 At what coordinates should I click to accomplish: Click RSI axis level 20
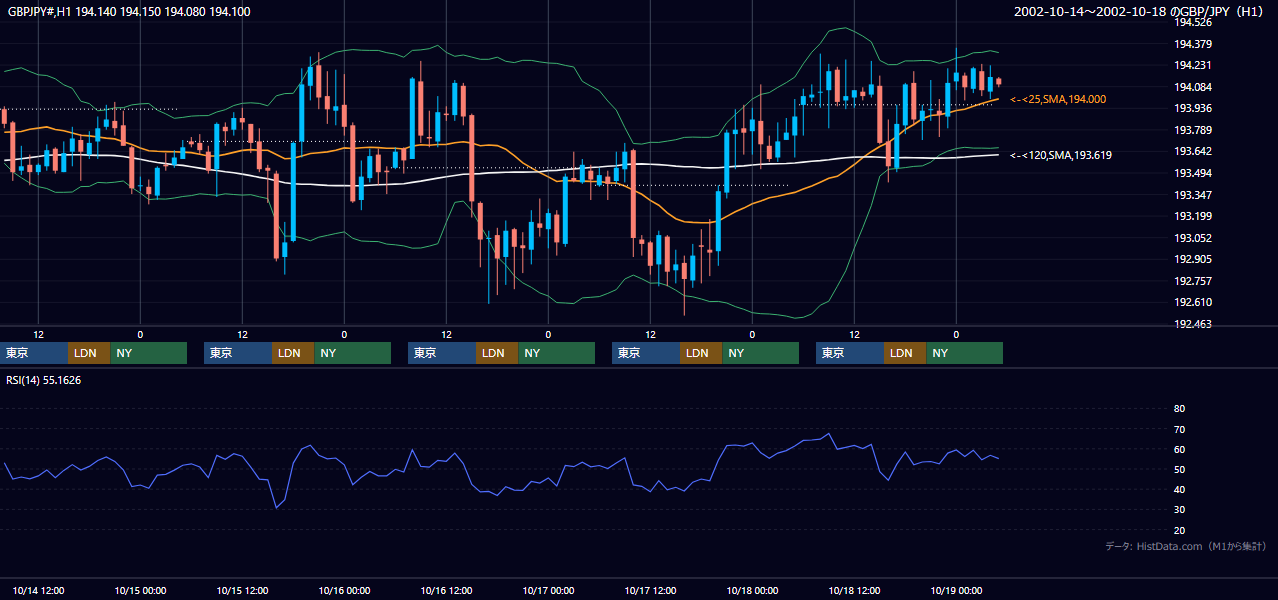tap(1179, 530)
